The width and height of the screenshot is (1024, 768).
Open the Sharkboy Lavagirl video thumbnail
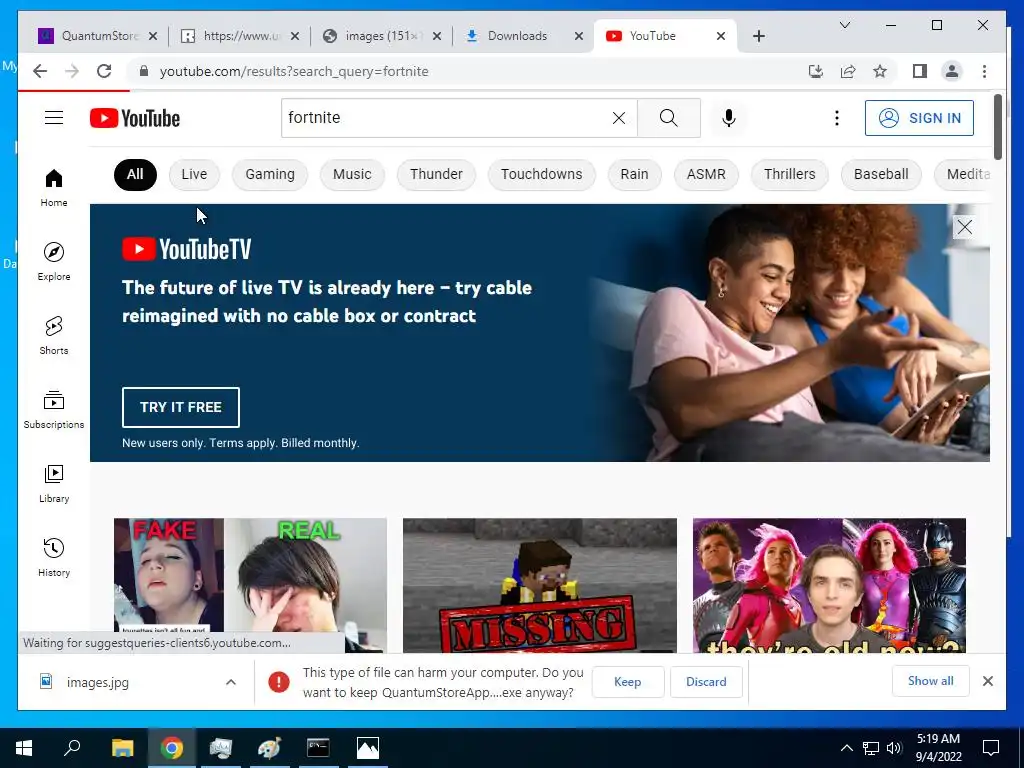coord(829,585)
